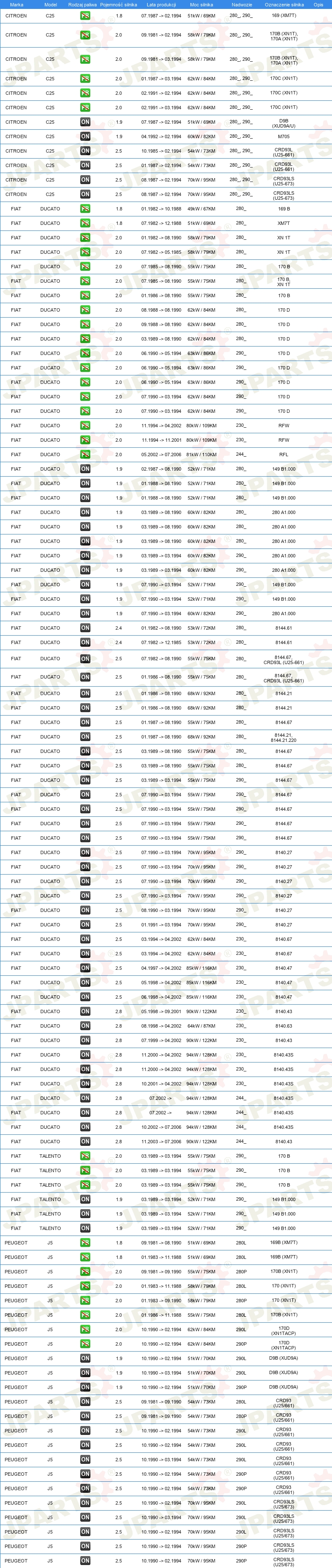This screenshot has width=332, height=1568.
Task: Click ON icon in Ducato 10.2002 -> 07.2006 row
Action: coord(85,1127)
